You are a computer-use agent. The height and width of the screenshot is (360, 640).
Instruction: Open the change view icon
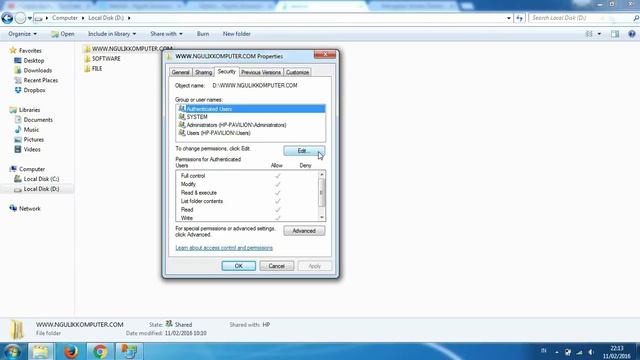589,34
